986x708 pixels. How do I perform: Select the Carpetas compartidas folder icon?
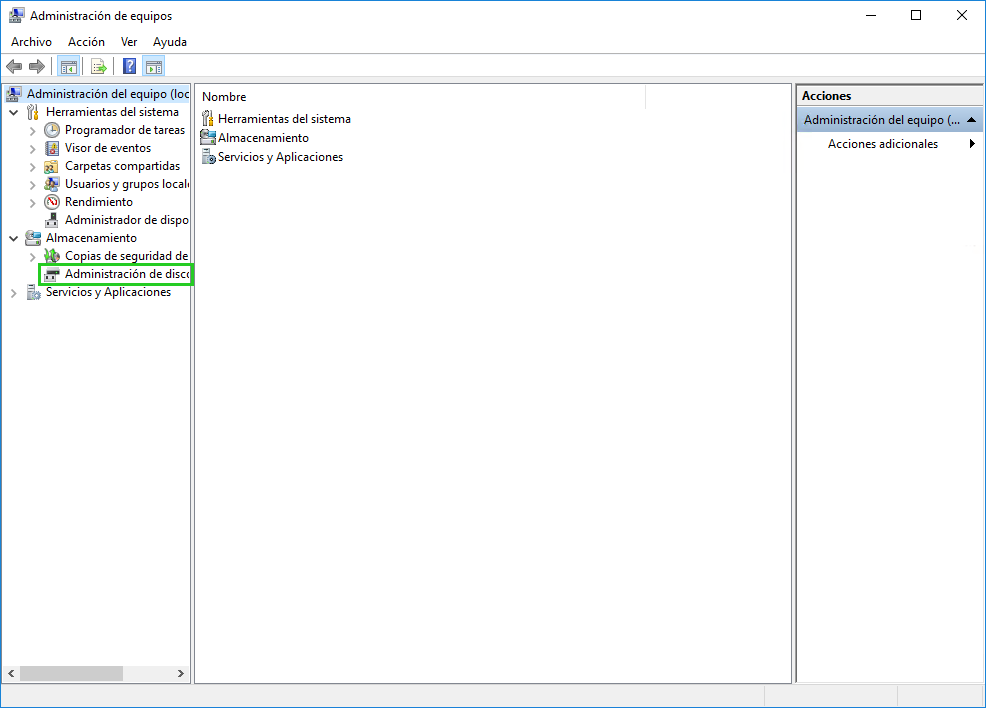(x=52, y=167)
